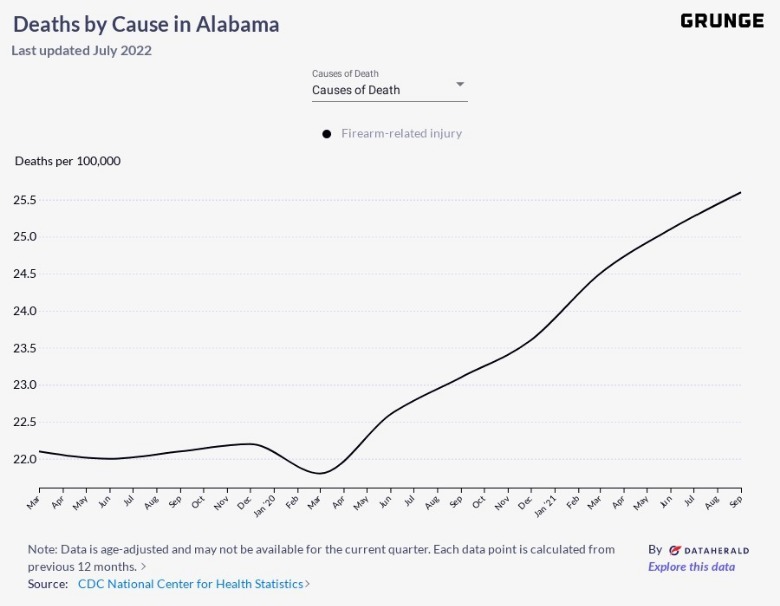Select the Jan '20 x-axis label
Screen dimensions: 780x606
click(x=265, y=501)
